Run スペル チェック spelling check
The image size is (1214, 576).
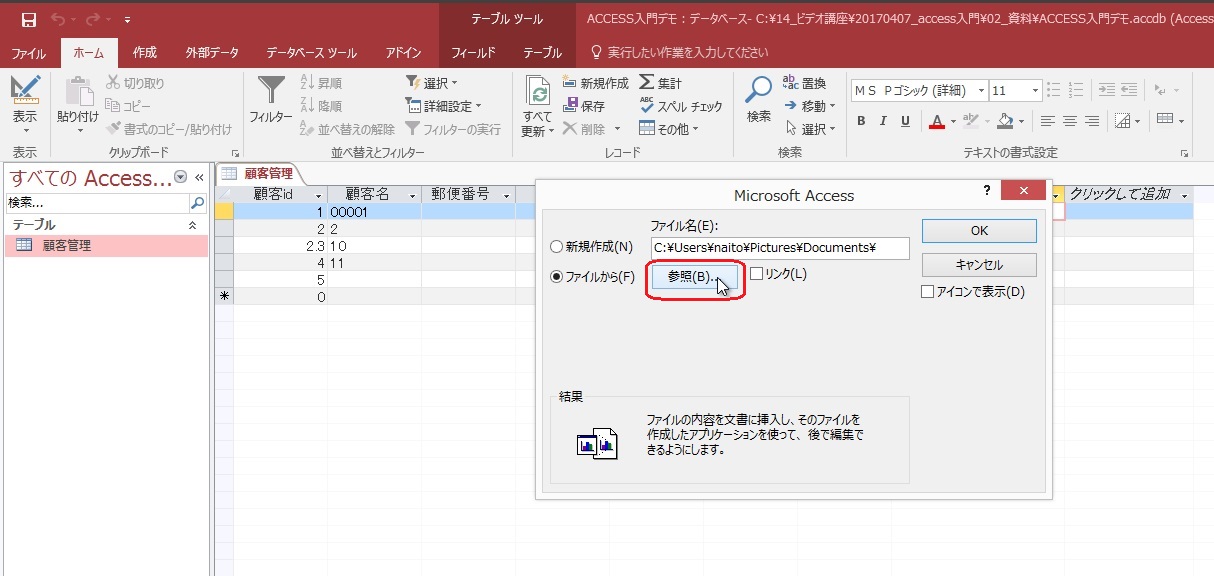(x=681, y=106)
